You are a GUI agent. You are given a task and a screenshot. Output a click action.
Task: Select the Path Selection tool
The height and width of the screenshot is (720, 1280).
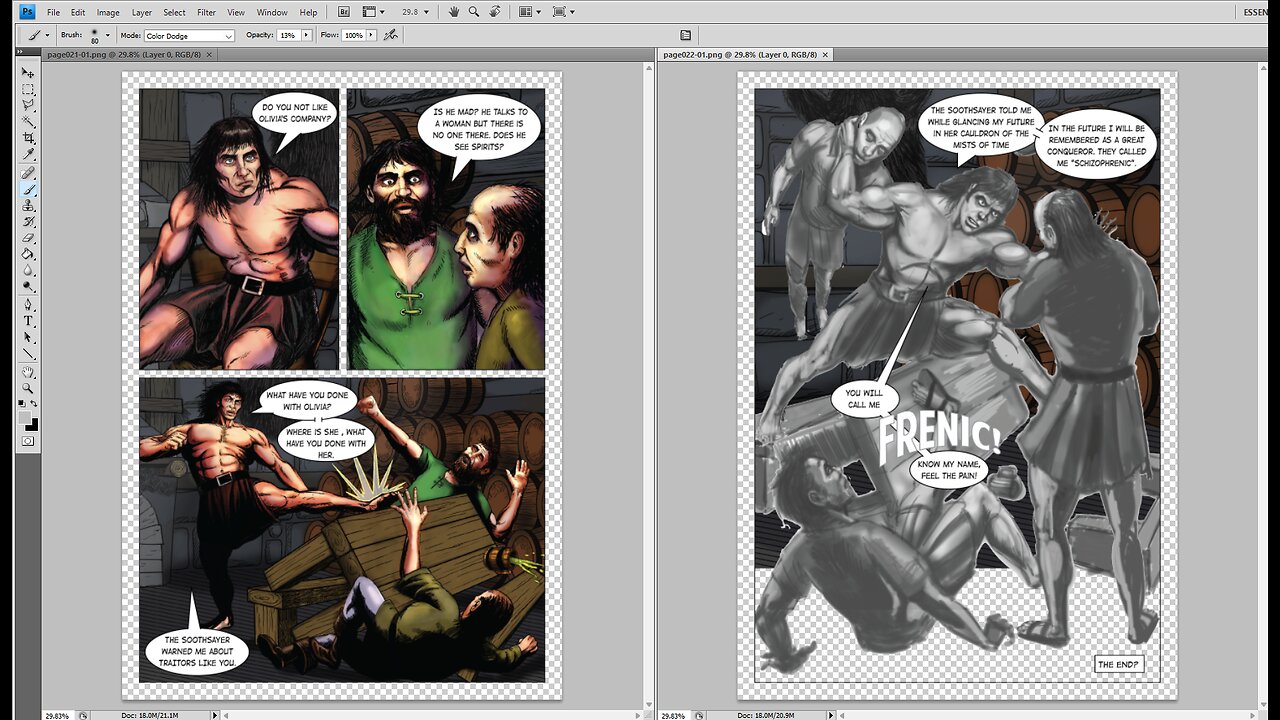28,338
